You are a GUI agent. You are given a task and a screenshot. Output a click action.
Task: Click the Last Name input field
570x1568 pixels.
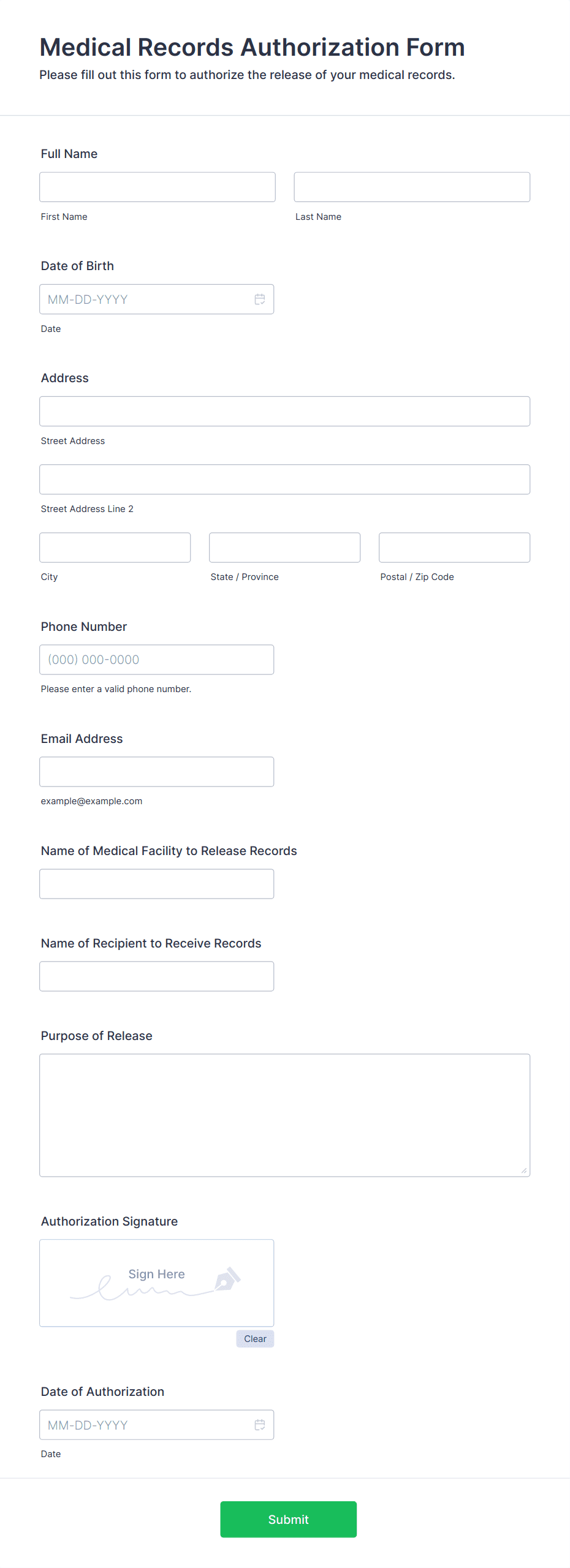tap(411, 187)
